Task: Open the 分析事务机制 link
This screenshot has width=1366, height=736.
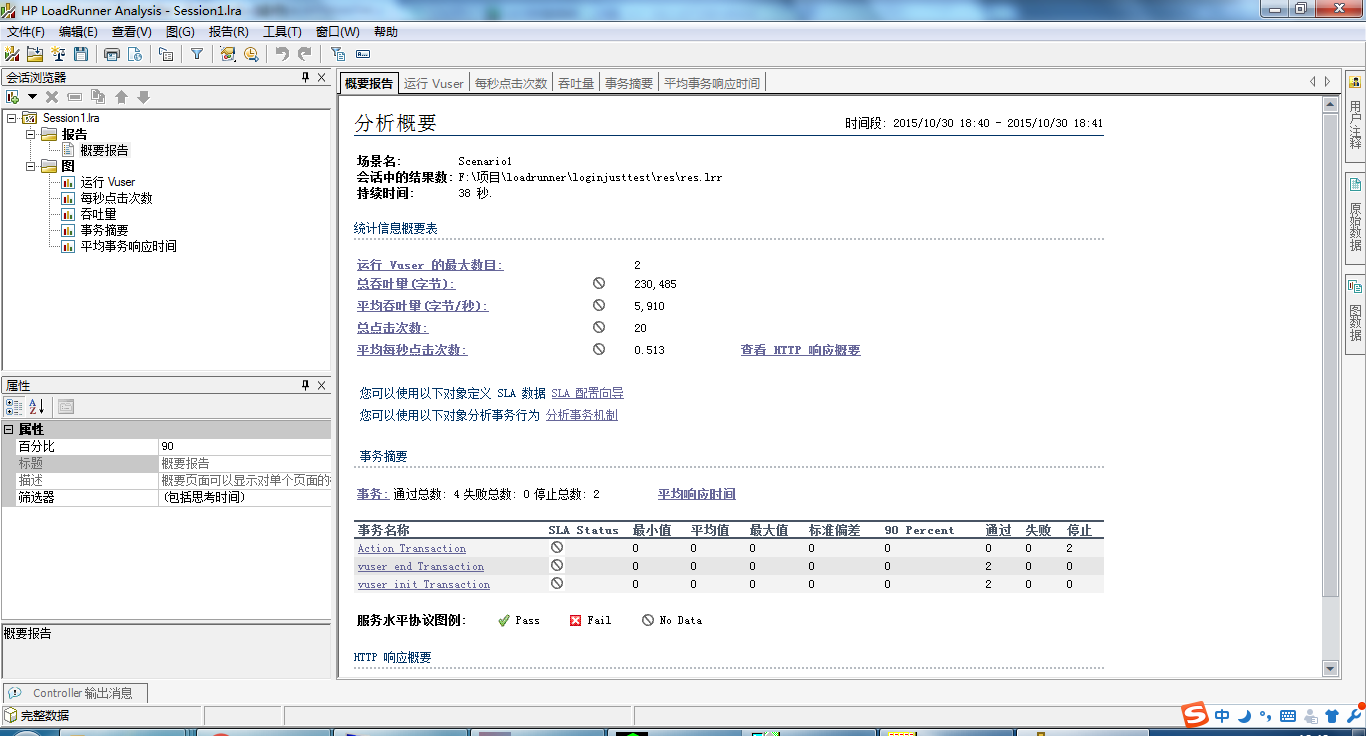Action: coord(581,415)
